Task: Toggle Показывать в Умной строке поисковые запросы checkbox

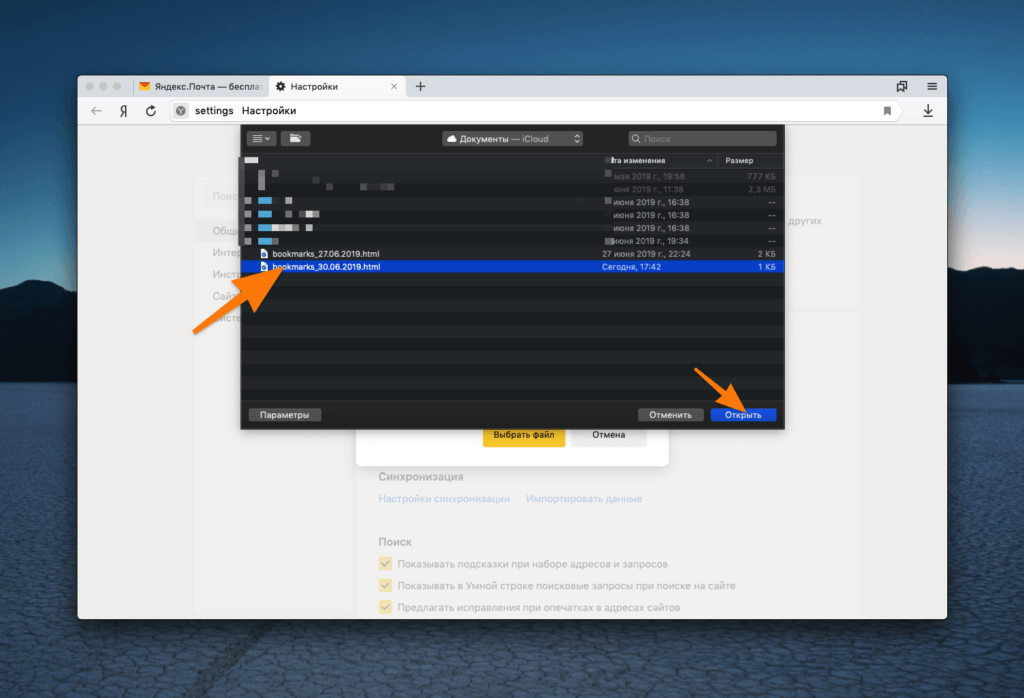Action: (385, 585)
